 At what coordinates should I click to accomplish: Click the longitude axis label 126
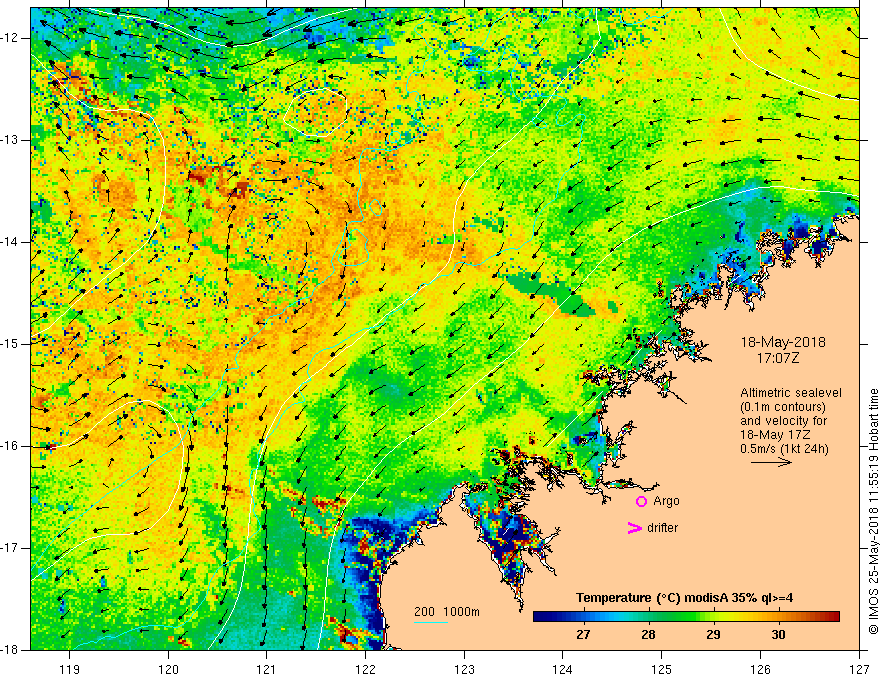(x=760, y=669)
